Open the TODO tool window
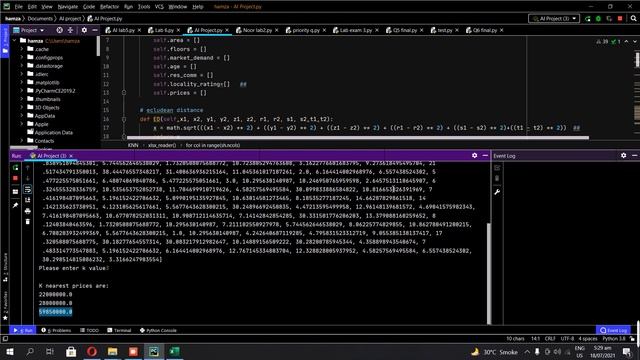Image resolution: width=640 pixels, height=360 pixels. pyautogui.click(x=89, y=330)
